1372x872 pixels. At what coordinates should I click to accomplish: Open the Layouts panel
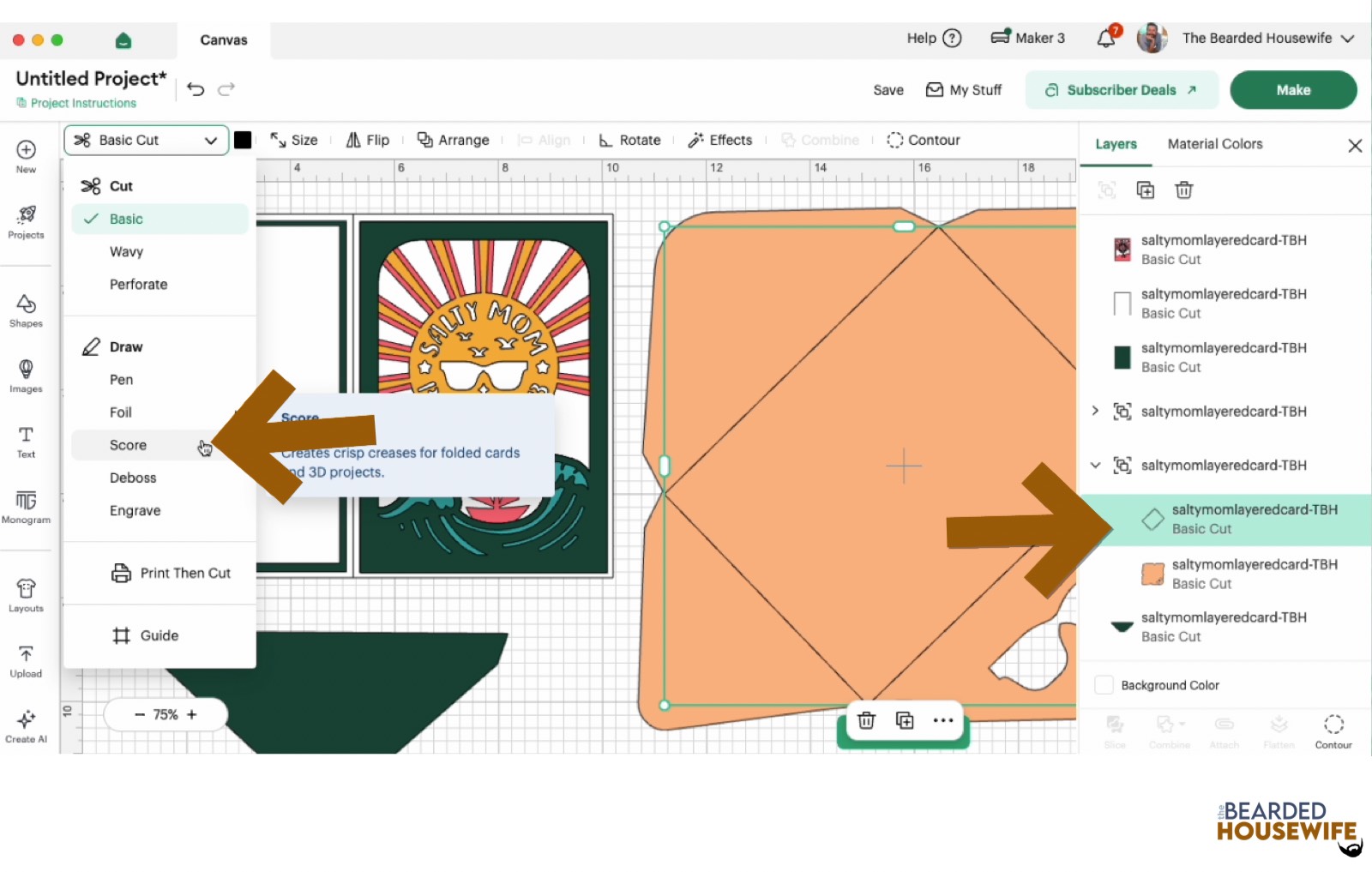coord(26,595)
